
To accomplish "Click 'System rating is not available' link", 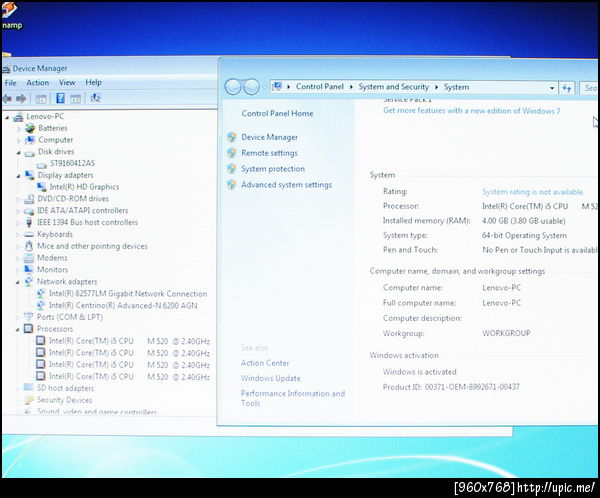I will pos(533,192).
